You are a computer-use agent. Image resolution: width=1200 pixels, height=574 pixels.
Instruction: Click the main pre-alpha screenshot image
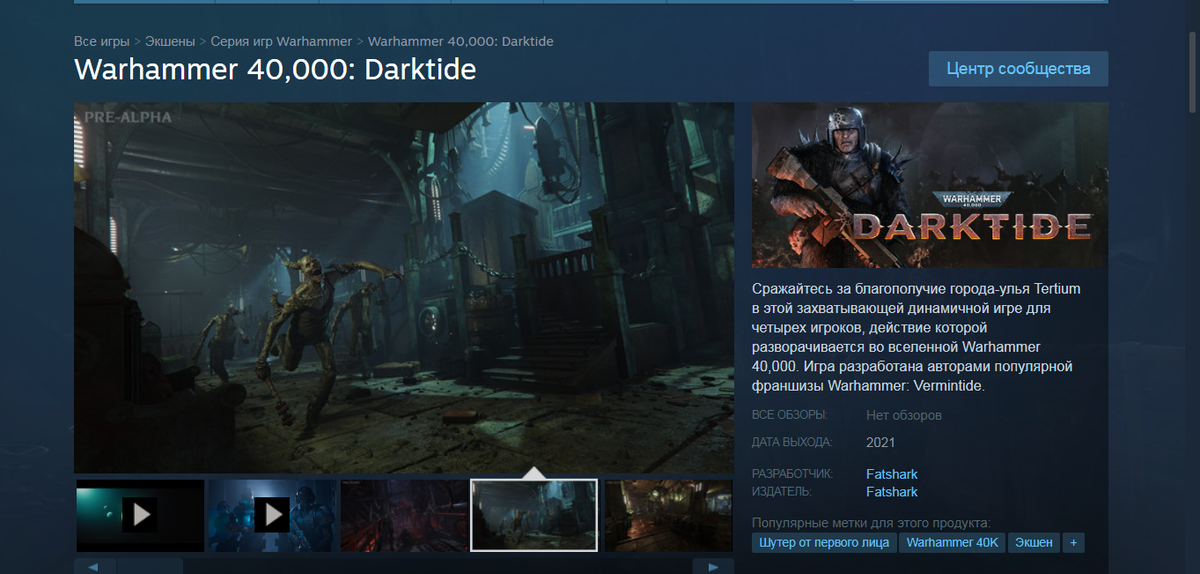tap(404, 287)
